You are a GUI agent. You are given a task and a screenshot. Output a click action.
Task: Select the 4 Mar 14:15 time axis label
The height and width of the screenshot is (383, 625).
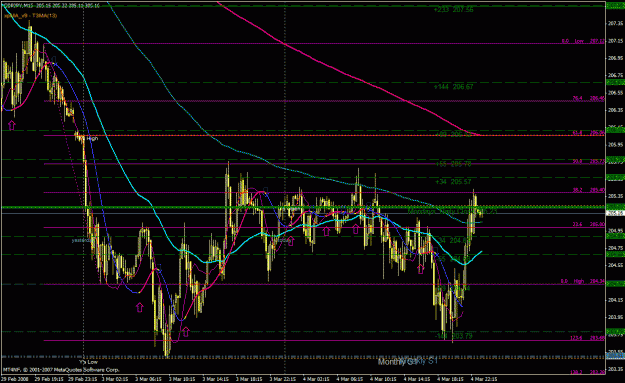[417, 379]
